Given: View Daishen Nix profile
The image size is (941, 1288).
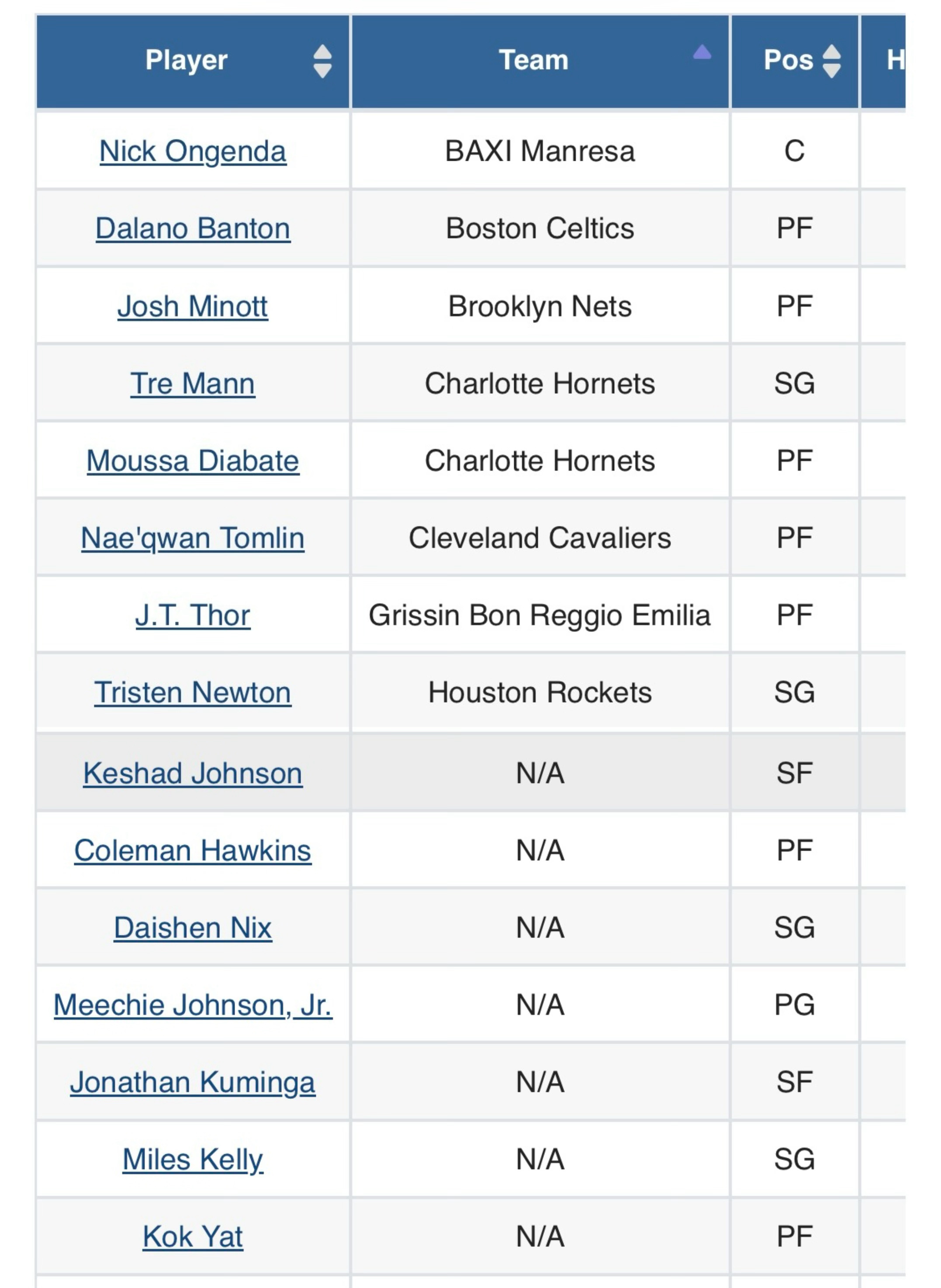Looking at the screenshot, I should [193, 928].
